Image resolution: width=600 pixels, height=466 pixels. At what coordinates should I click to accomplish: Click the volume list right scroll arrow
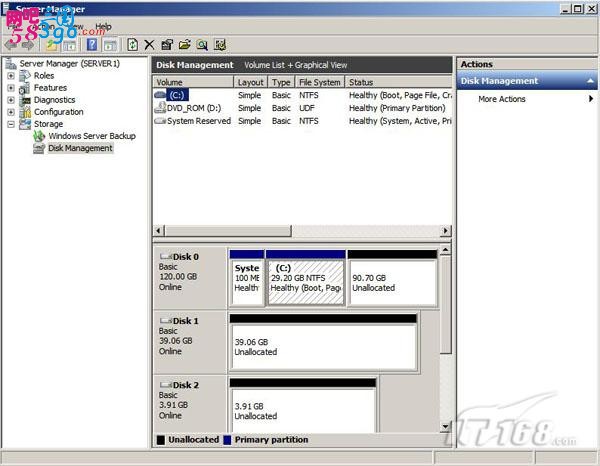[x=446, y=231]
